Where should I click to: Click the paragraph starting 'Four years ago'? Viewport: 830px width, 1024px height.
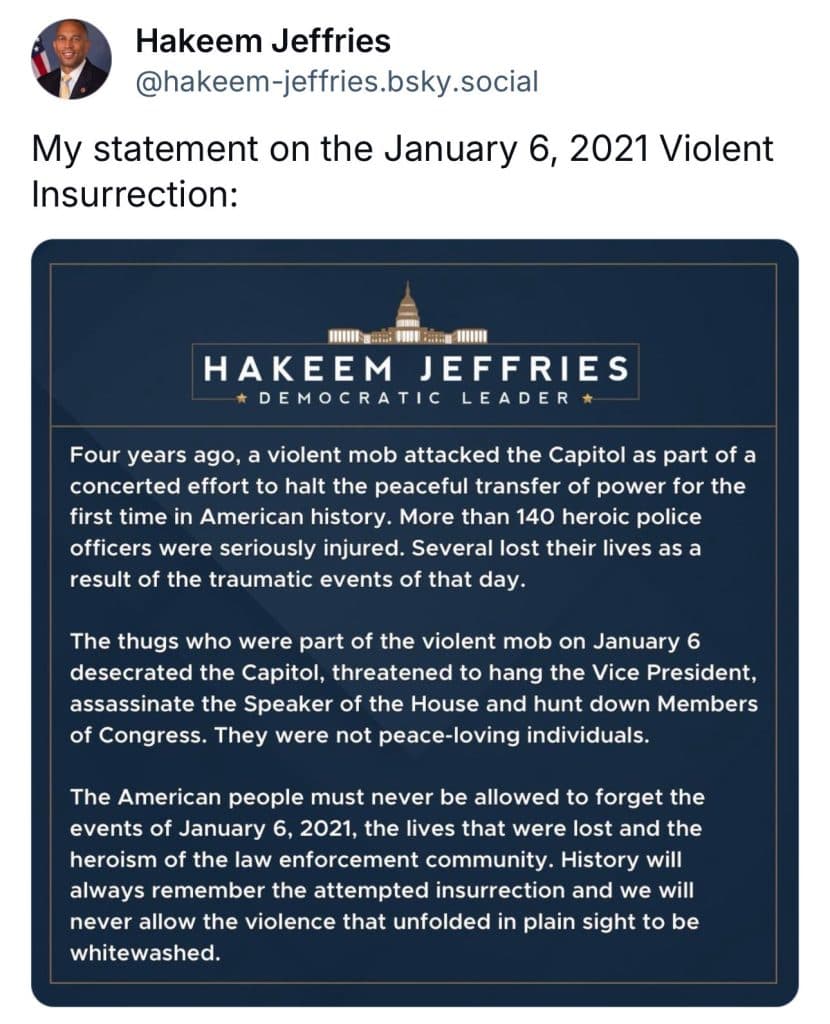point(412,518)
